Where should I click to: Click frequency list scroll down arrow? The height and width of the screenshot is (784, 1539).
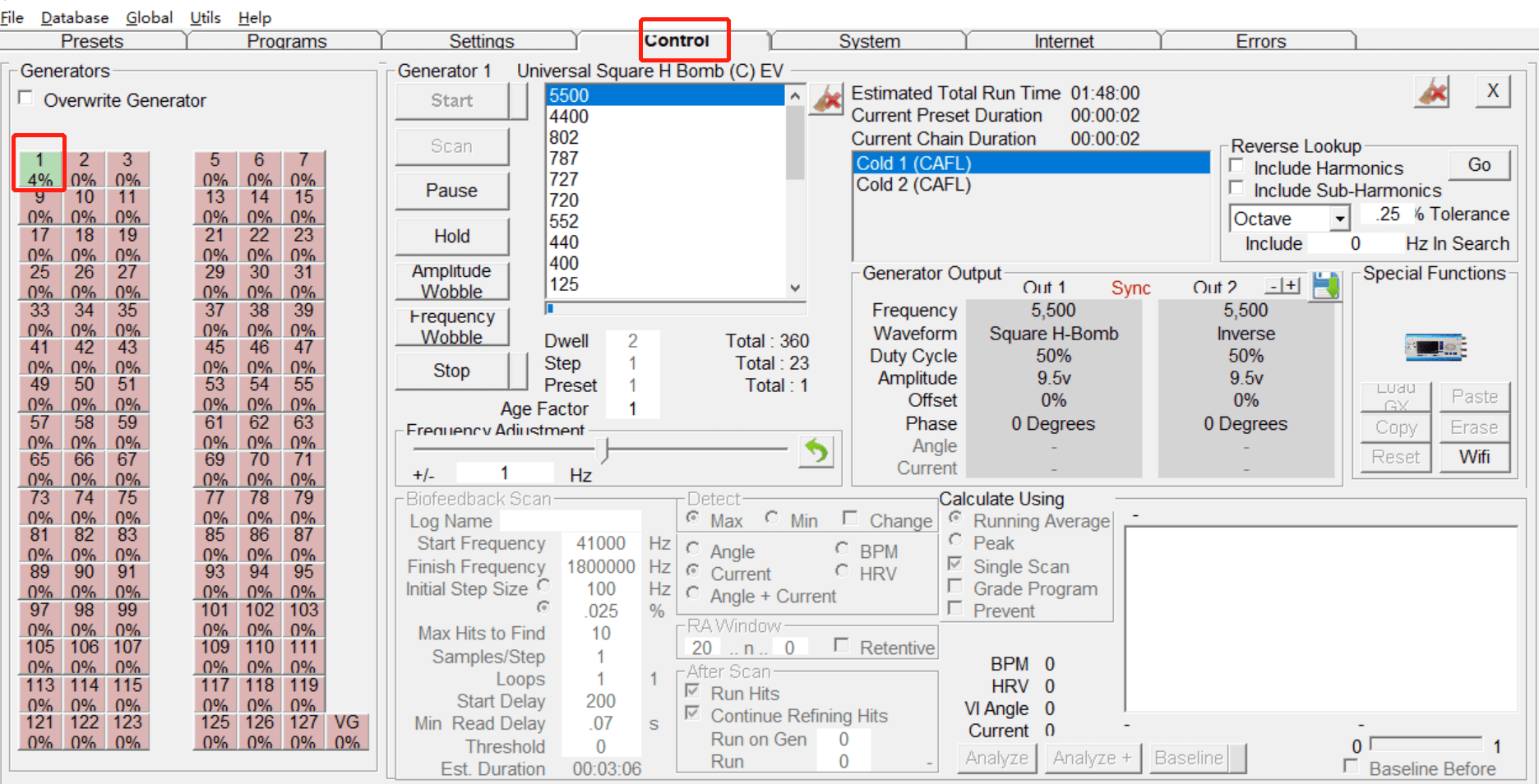click(795, 288)
